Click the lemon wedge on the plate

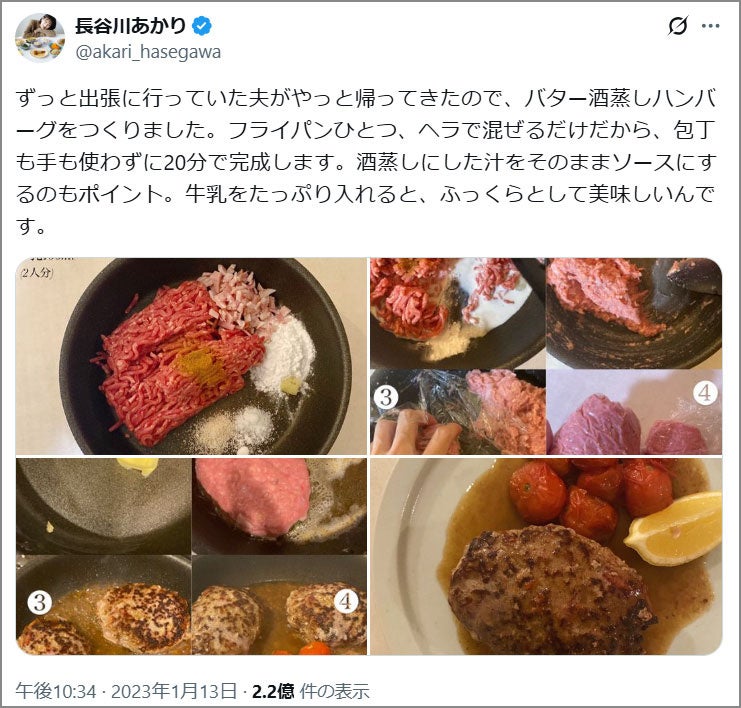click(x=674, y=527)
